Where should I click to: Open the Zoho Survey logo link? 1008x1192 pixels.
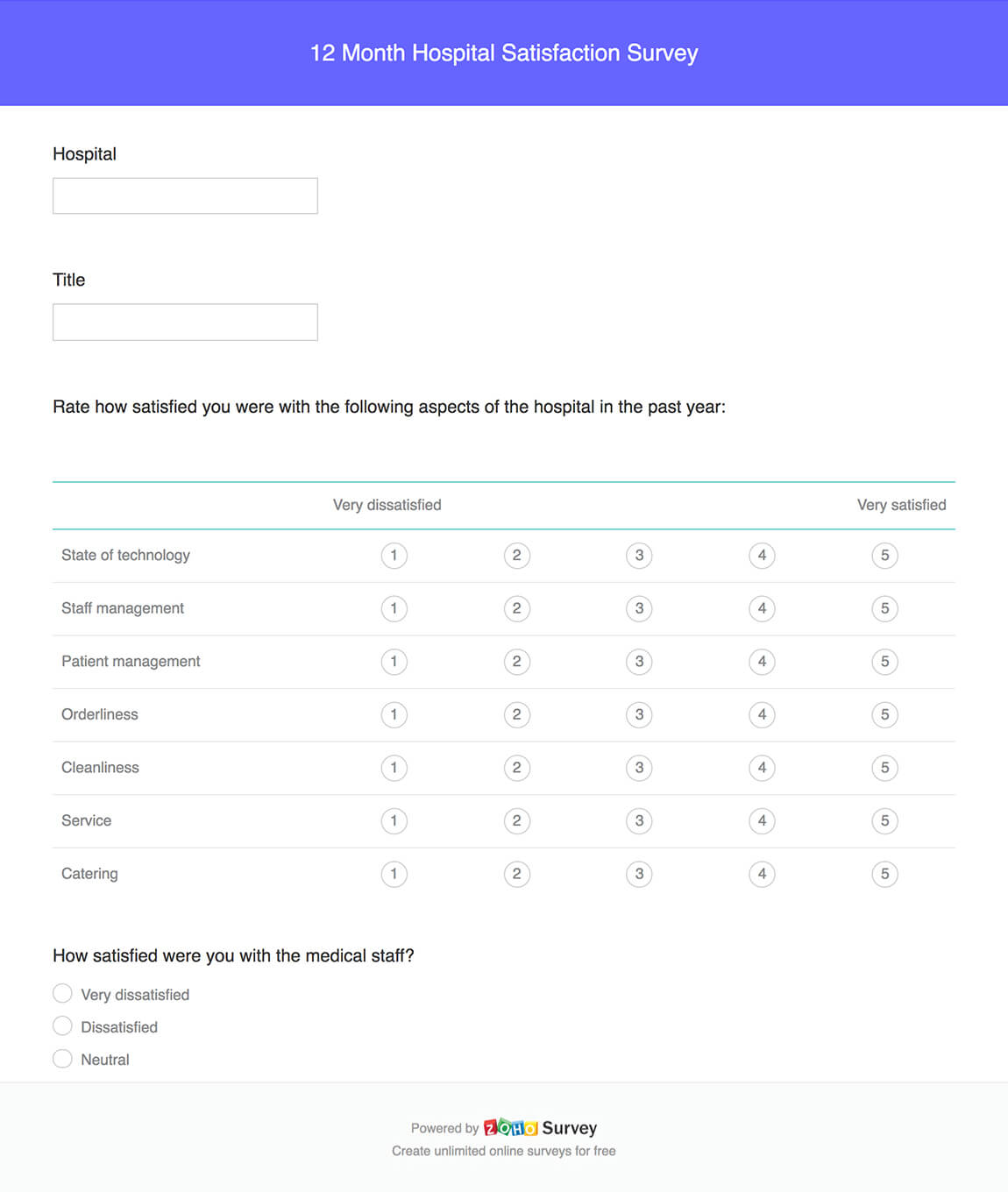[x=540, y=1128]
